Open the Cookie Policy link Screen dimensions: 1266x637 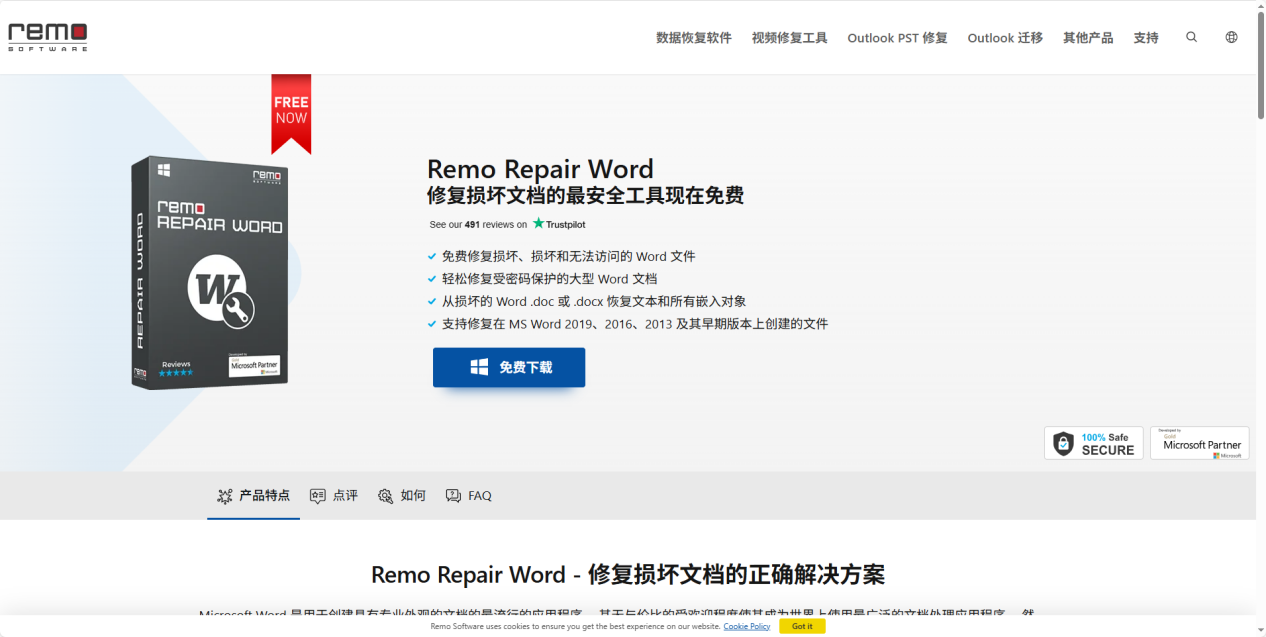point(746,625)
